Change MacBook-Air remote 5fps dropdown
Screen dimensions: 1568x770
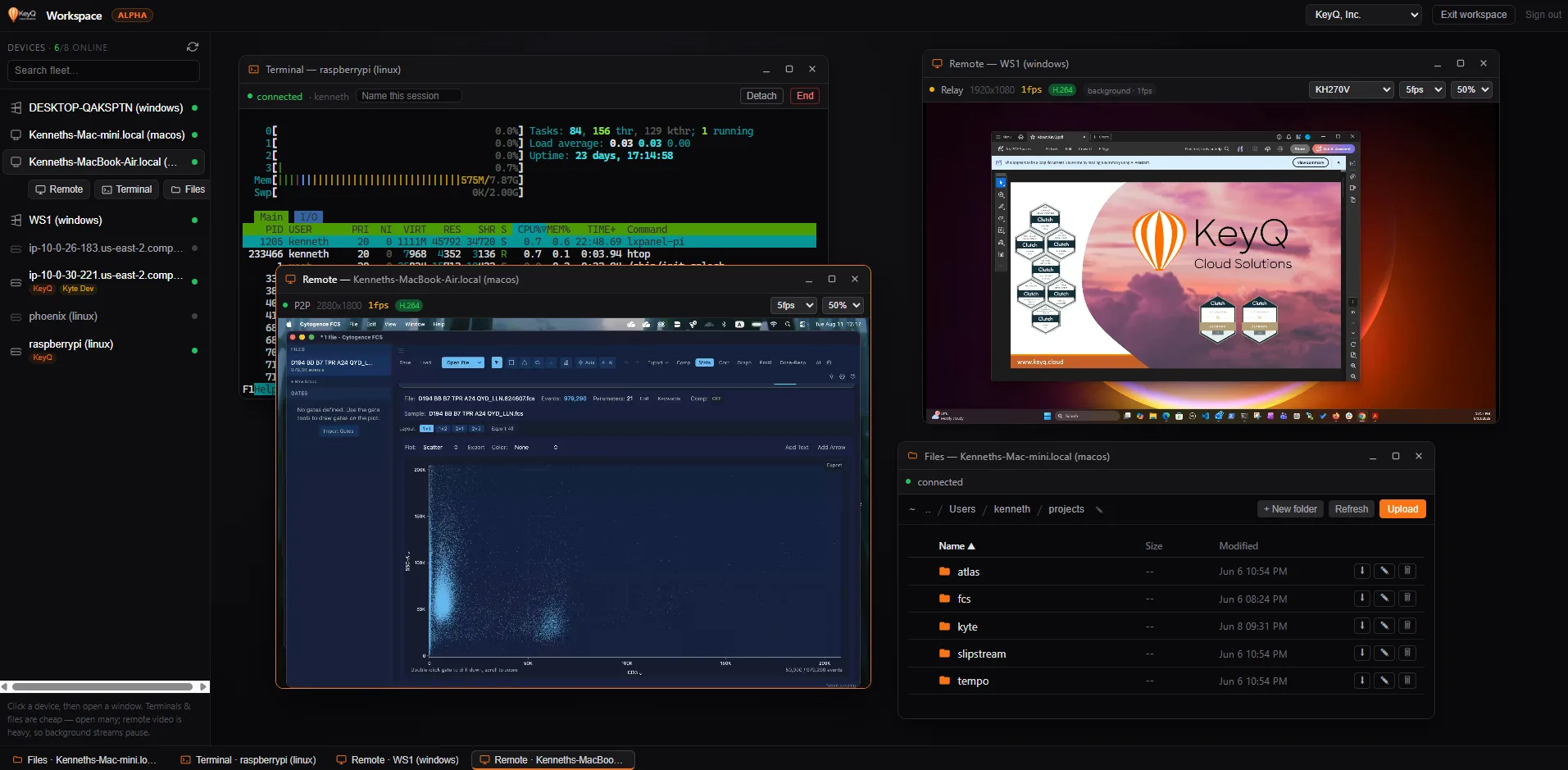793,305
